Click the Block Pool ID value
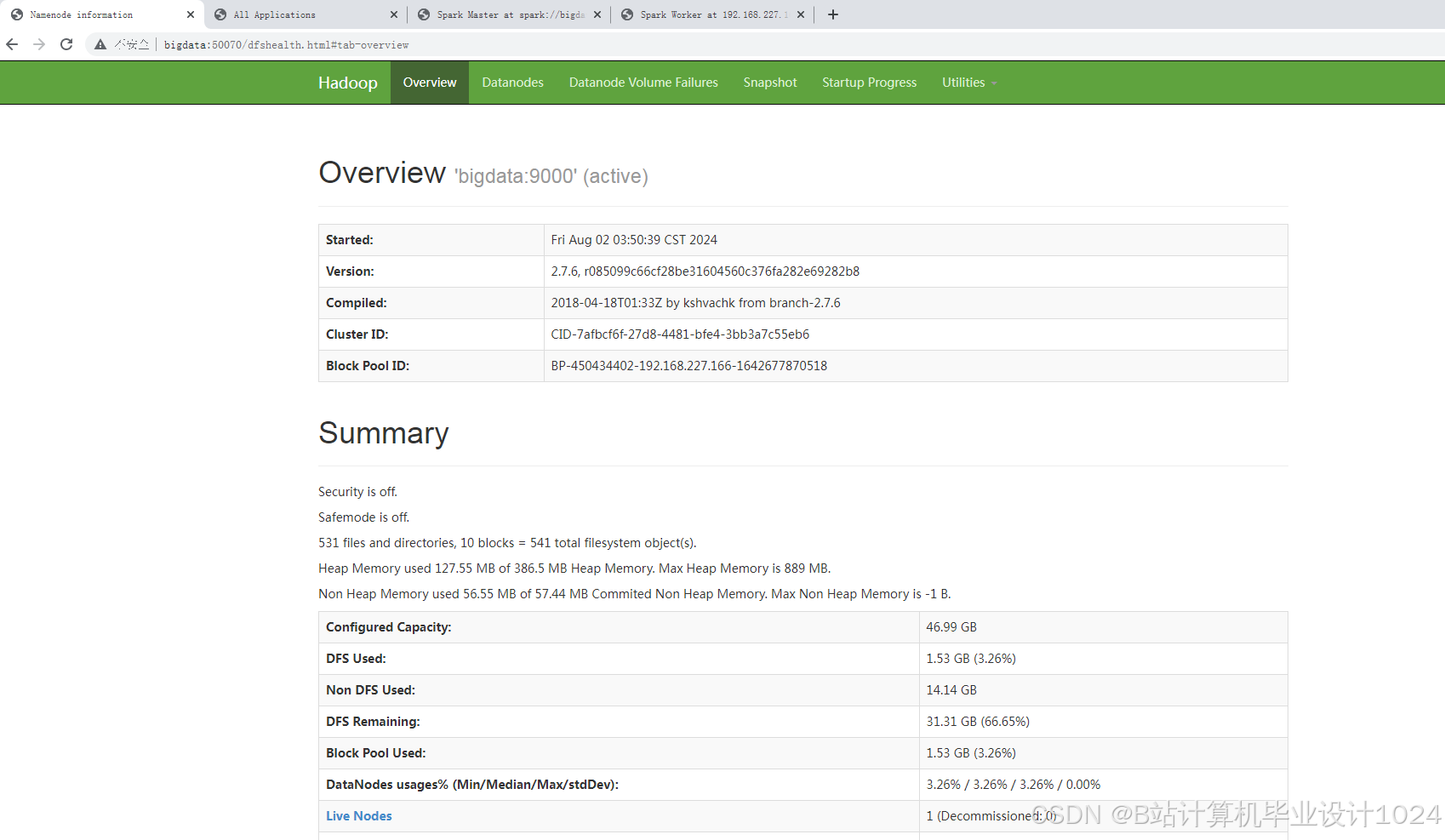The image size is (1445, 840). 689,366
